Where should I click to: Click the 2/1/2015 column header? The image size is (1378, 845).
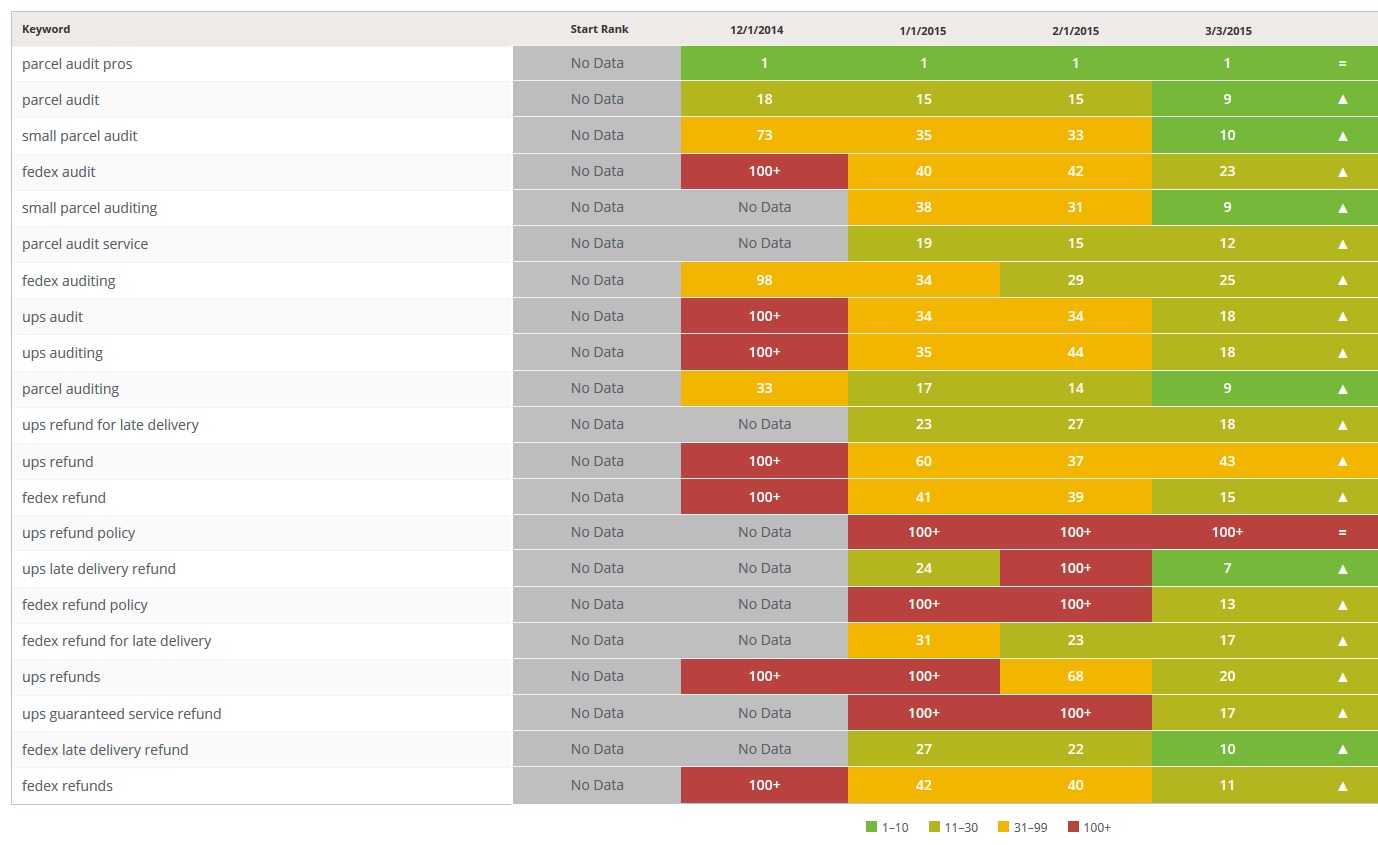coord(1075,31)
